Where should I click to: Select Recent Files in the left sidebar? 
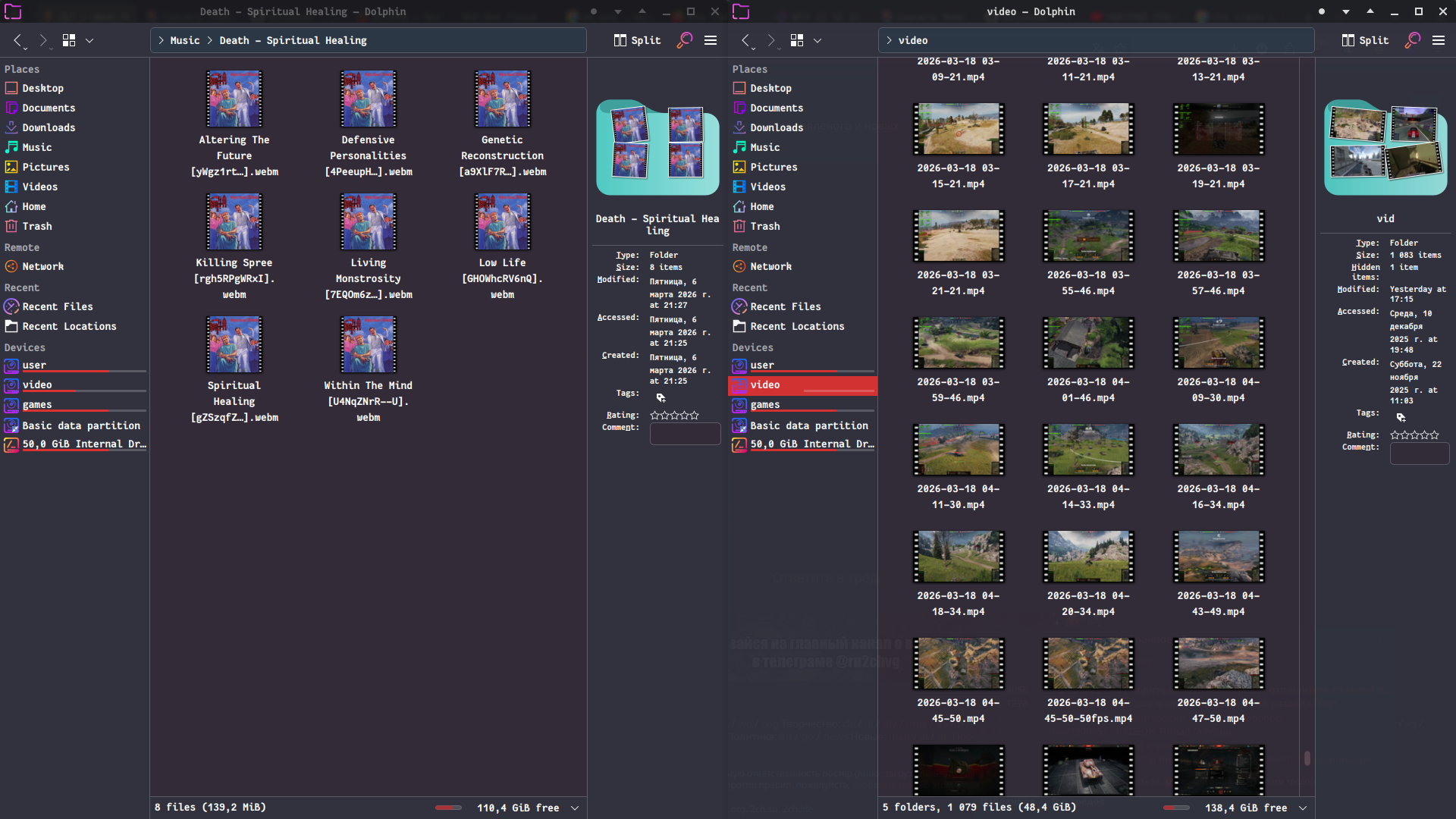[58, 306]
